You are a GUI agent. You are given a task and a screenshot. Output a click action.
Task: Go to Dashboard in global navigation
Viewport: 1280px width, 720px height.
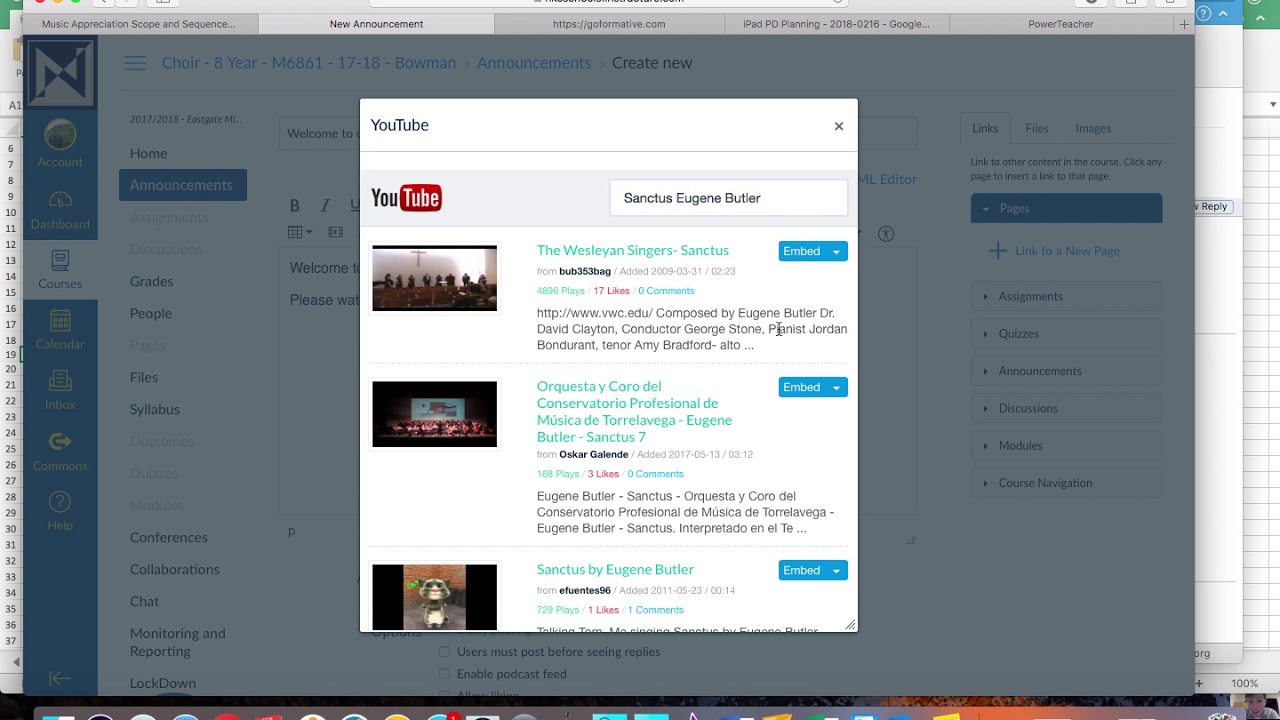pos(60,210)
